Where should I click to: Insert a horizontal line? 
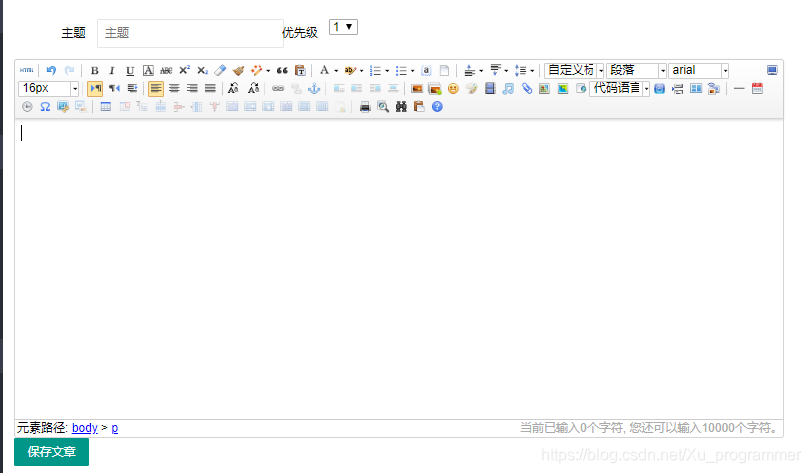pos(739,88)
